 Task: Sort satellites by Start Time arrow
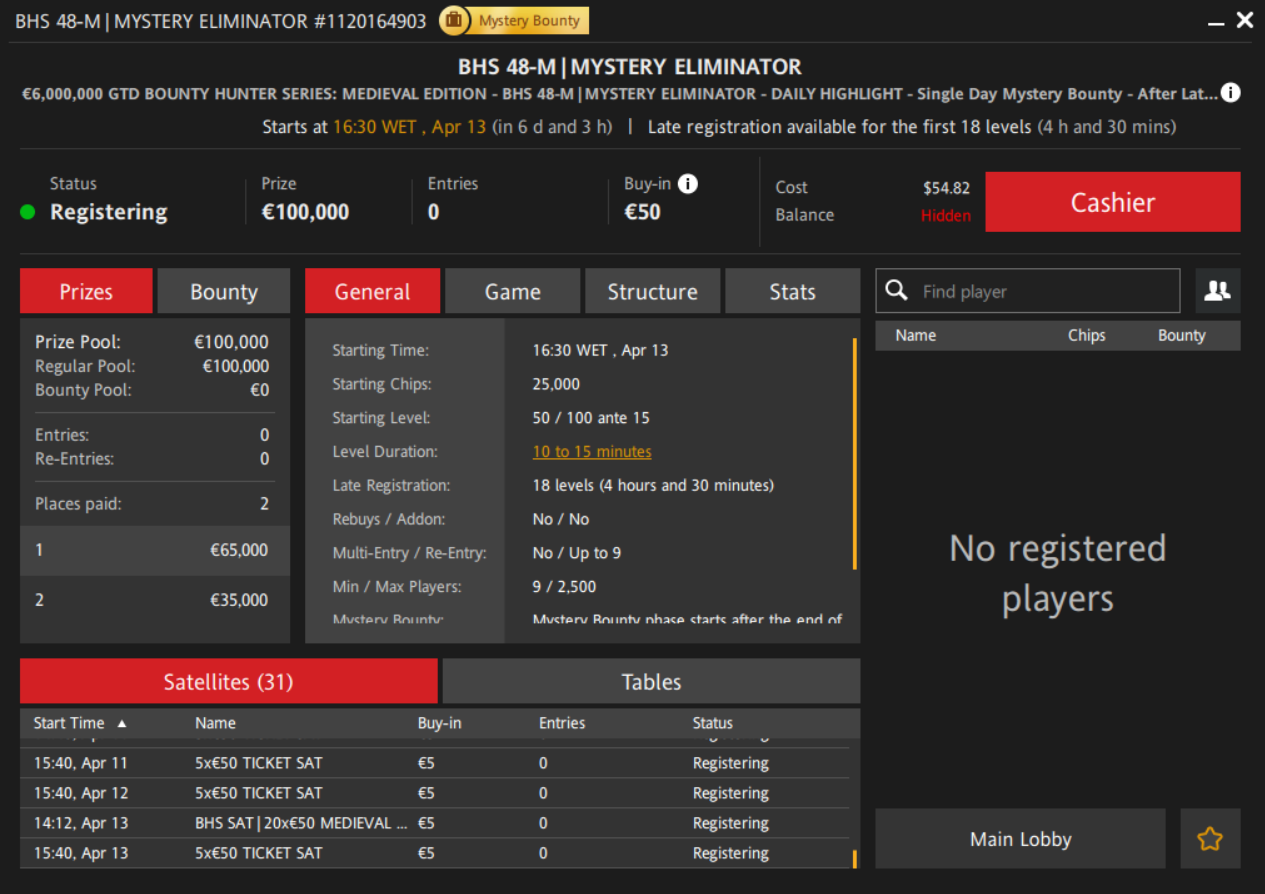coord(122,723)
